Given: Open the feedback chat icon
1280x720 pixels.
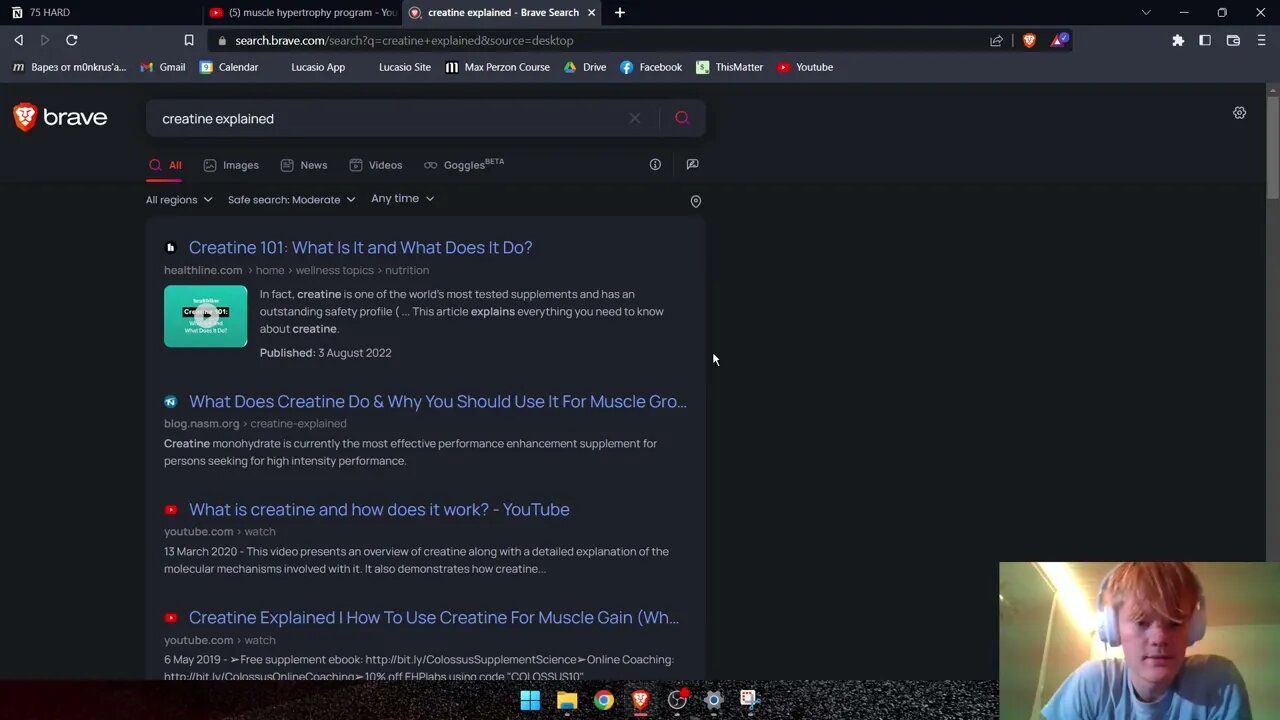Looking at the screenshot, I should click(692, 165).
